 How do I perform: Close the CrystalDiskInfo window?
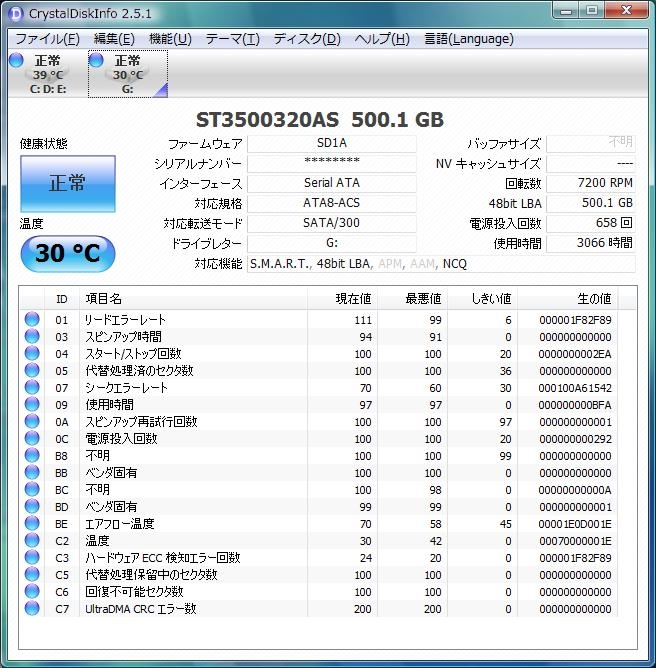[x=626, y=11]
